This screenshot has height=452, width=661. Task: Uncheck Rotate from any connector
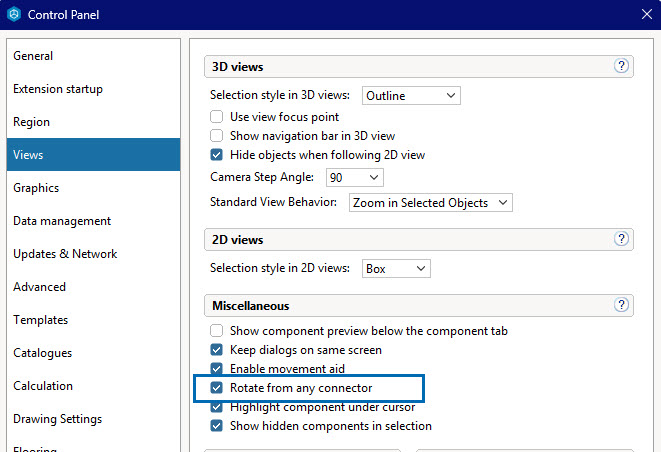[x=217, y=388]
